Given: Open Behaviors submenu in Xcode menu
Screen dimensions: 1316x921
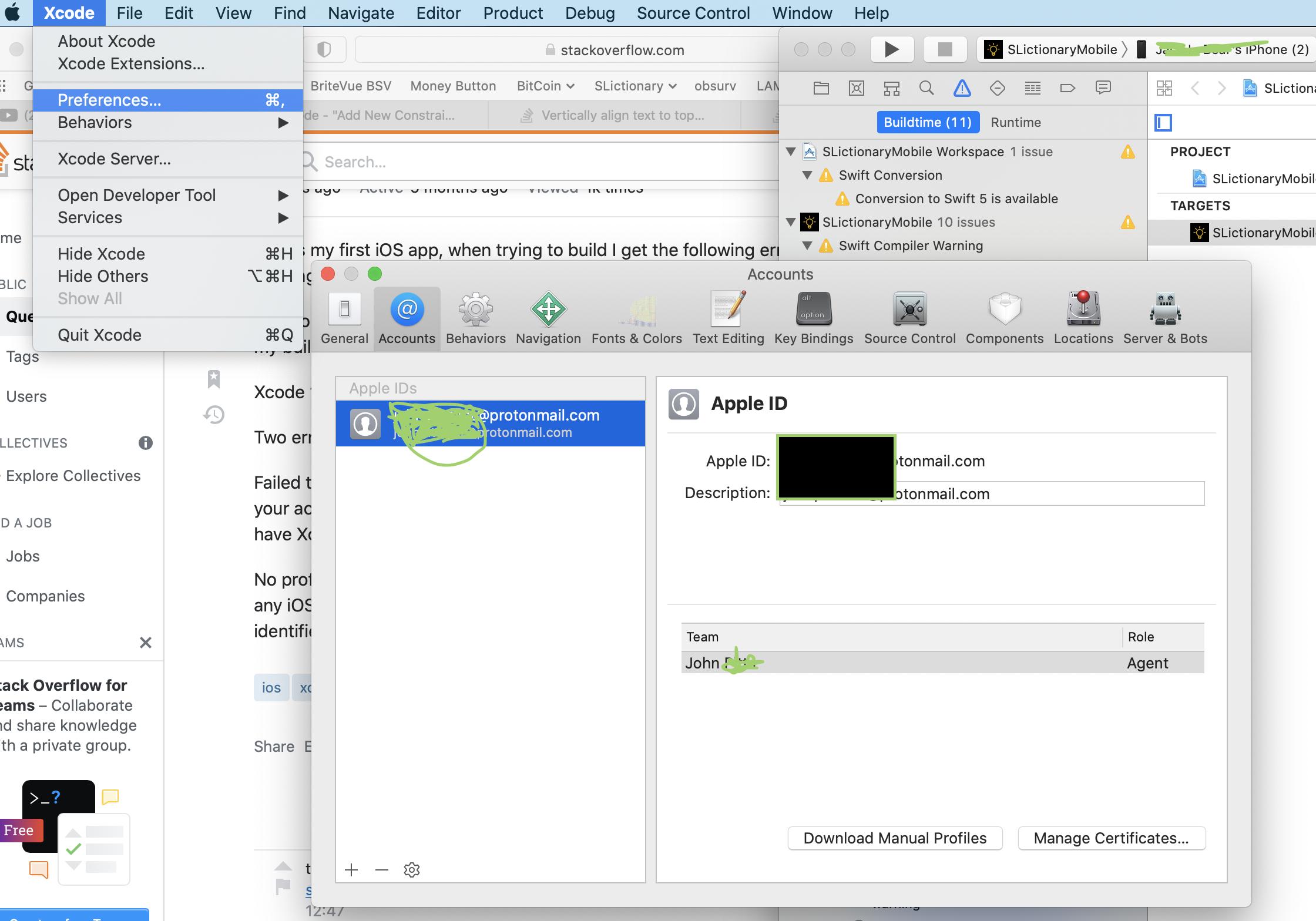Looking at the screenshot, I should 168,122.
